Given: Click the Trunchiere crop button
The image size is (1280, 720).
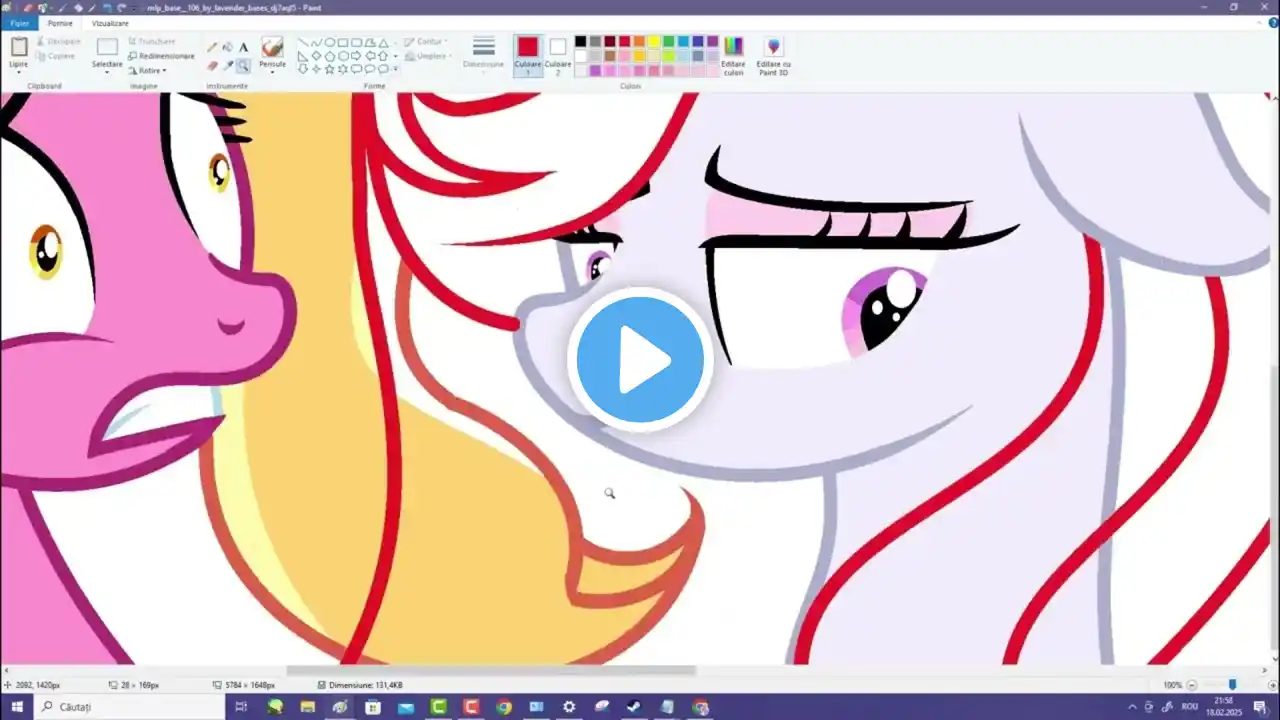Looking at the screenshot, I should click(152, 42).
